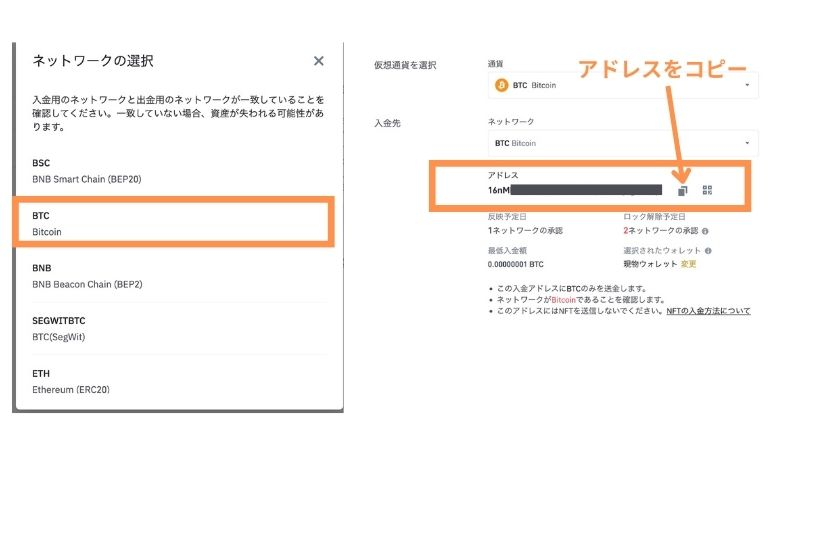Click the 1ネットワークの承認 text
This screenshot has width=840, height=560.
525,231
